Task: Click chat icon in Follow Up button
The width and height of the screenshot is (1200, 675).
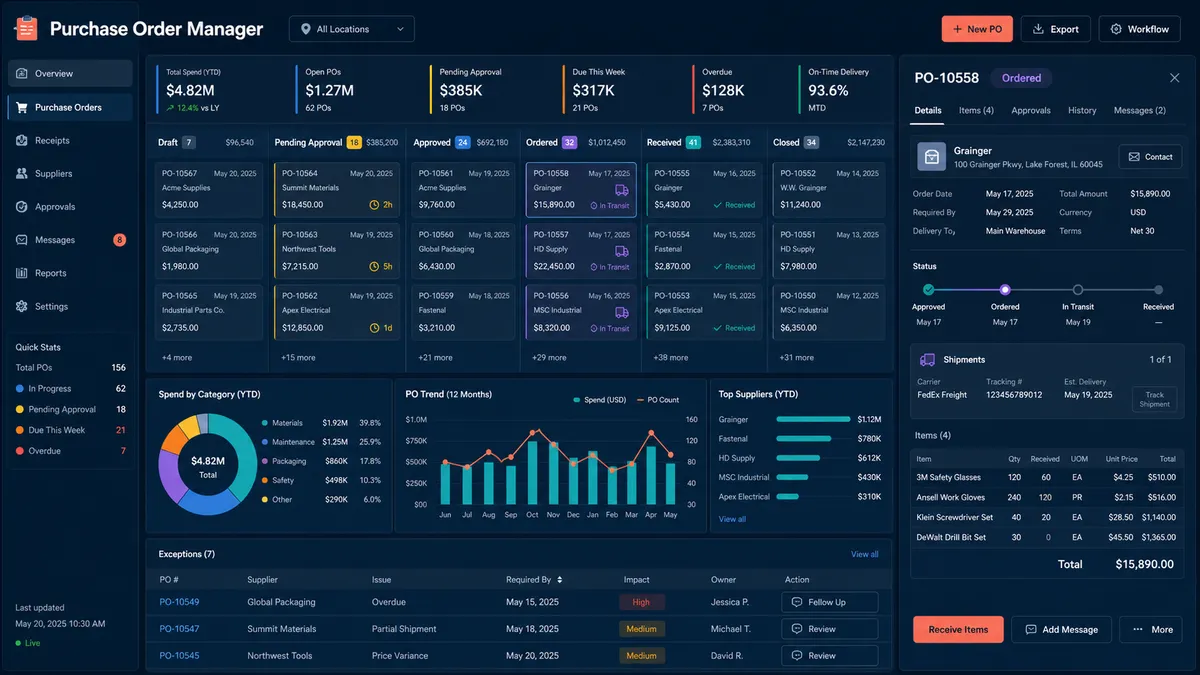Action: (x=796, y=602)
